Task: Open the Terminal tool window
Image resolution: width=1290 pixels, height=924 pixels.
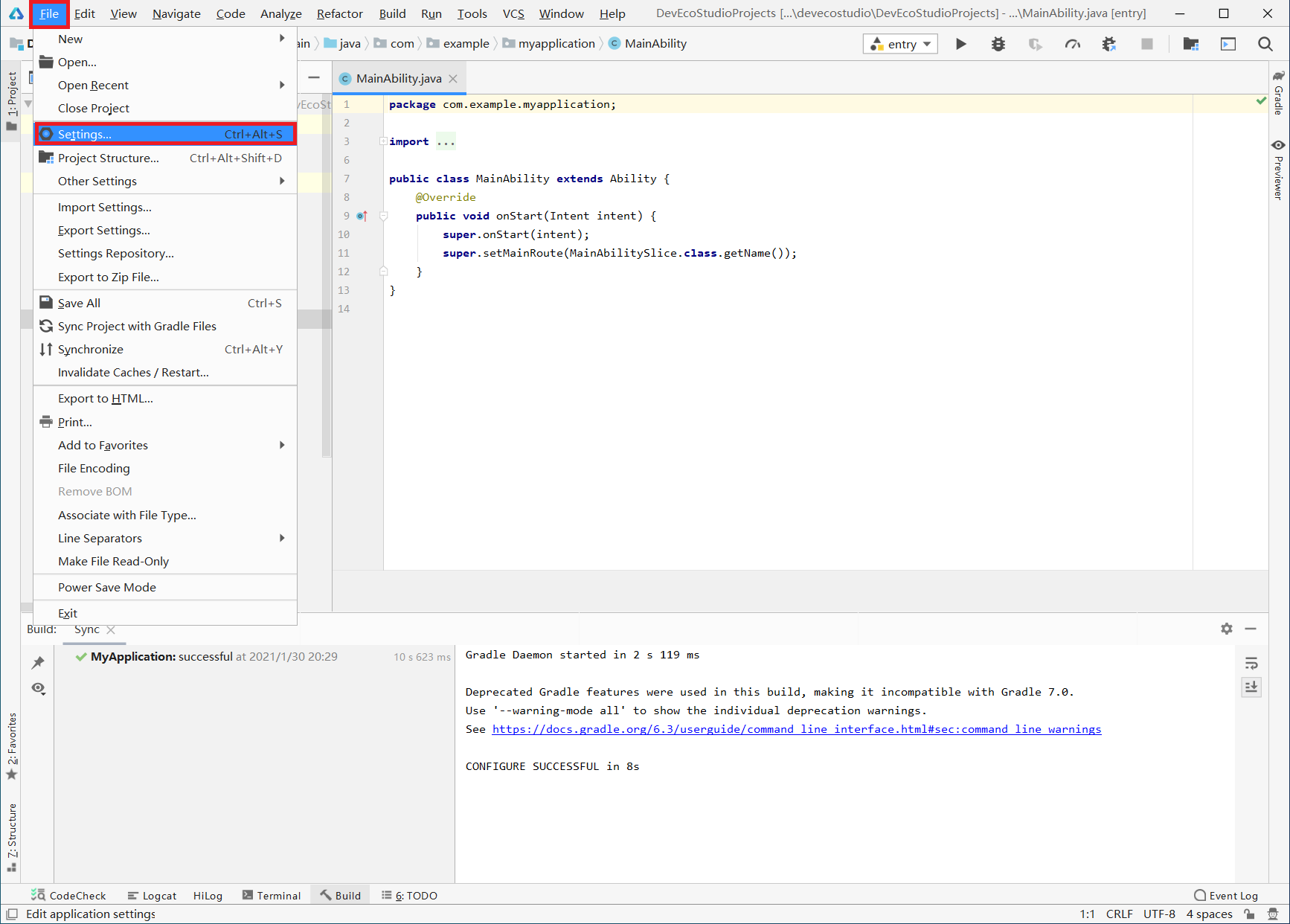Action: click(271, 896)
